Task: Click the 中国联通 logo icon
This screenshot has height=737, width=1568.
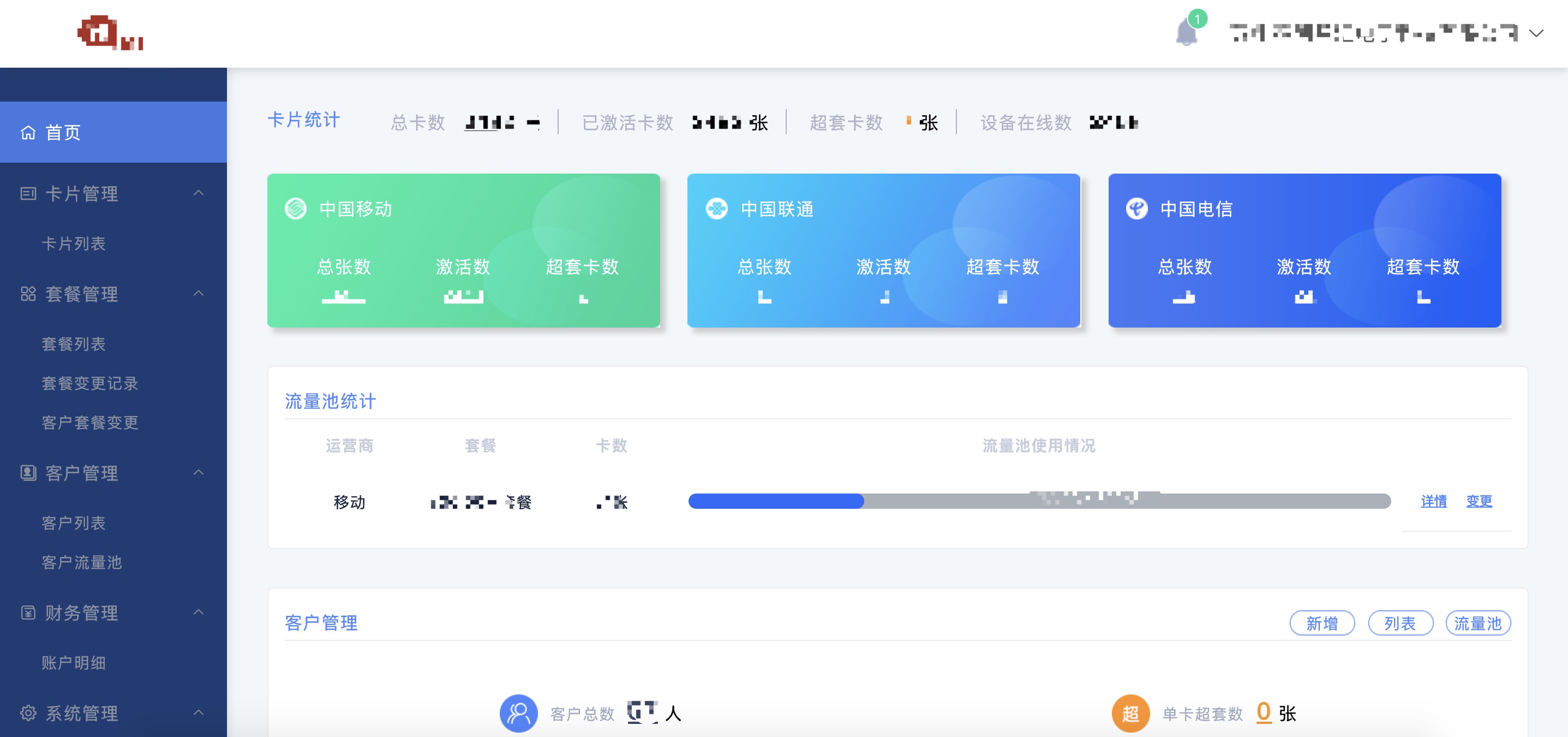Action: coord(716,209)
